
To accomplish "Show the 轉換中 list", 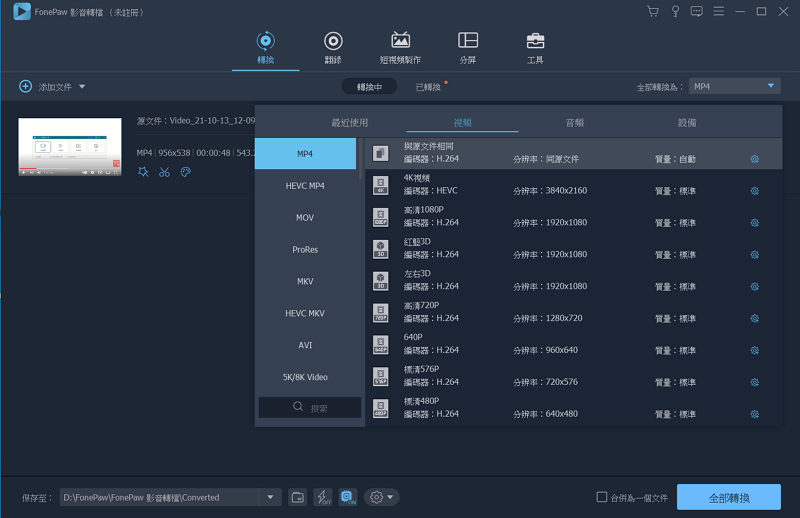I will click(x=369, y=87).
